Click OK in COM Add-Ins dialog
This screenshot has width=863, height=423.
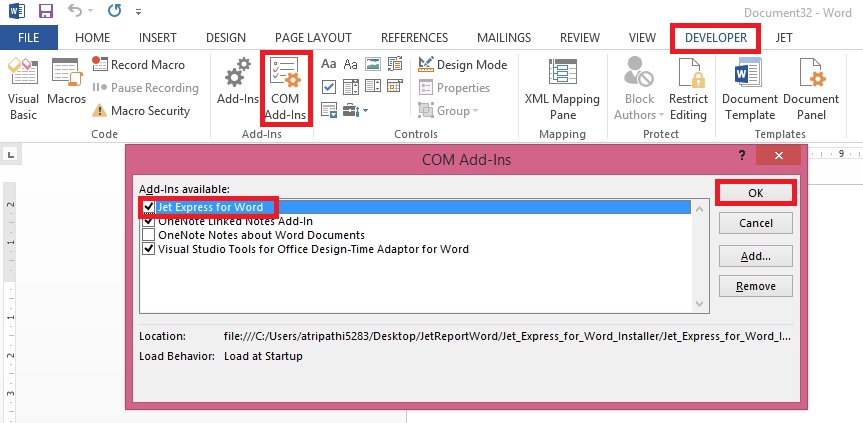tap(756, 191)
